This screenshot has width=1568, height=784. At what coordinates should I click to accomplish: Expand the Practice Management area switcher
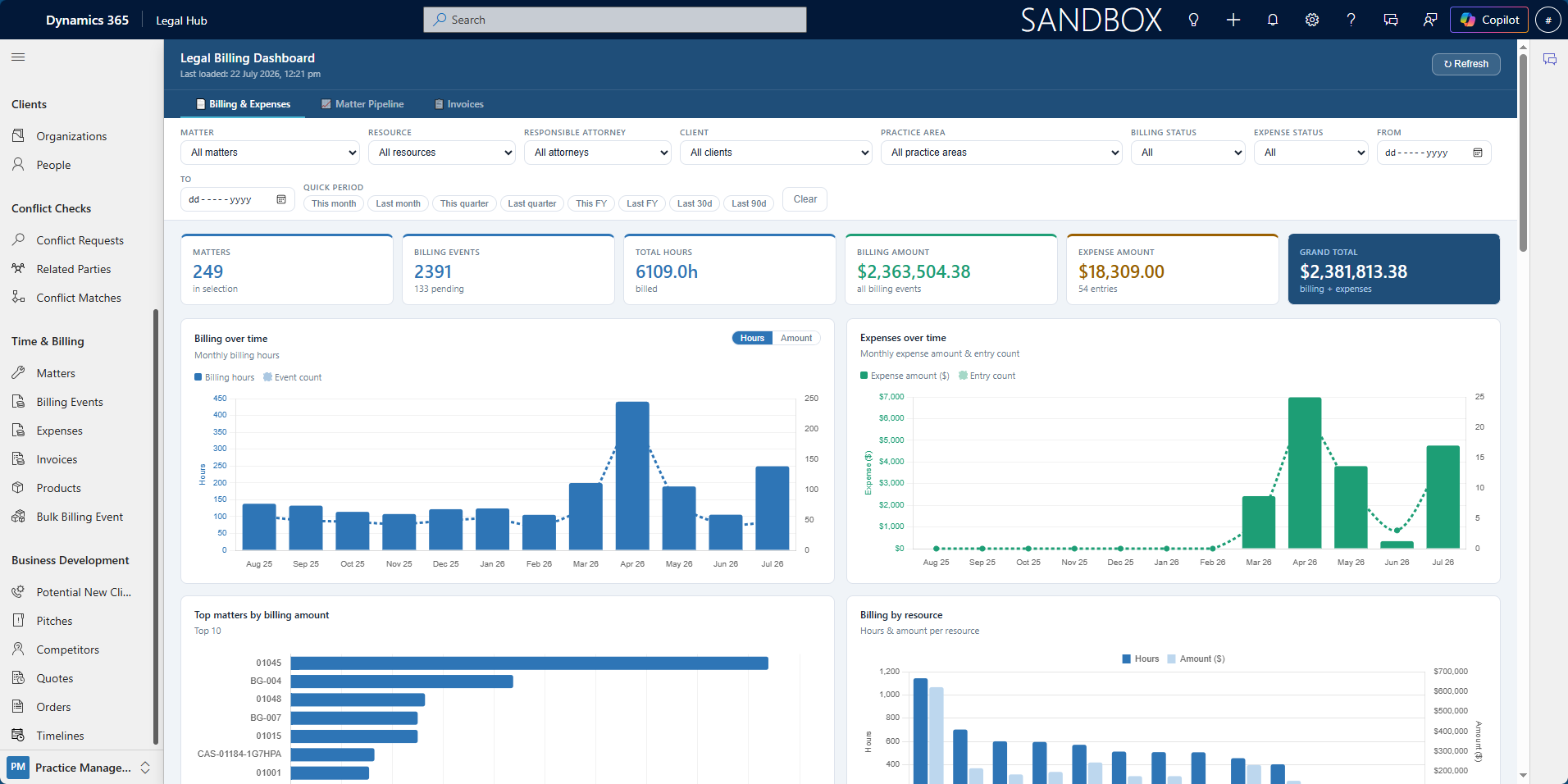click(80, 768)
